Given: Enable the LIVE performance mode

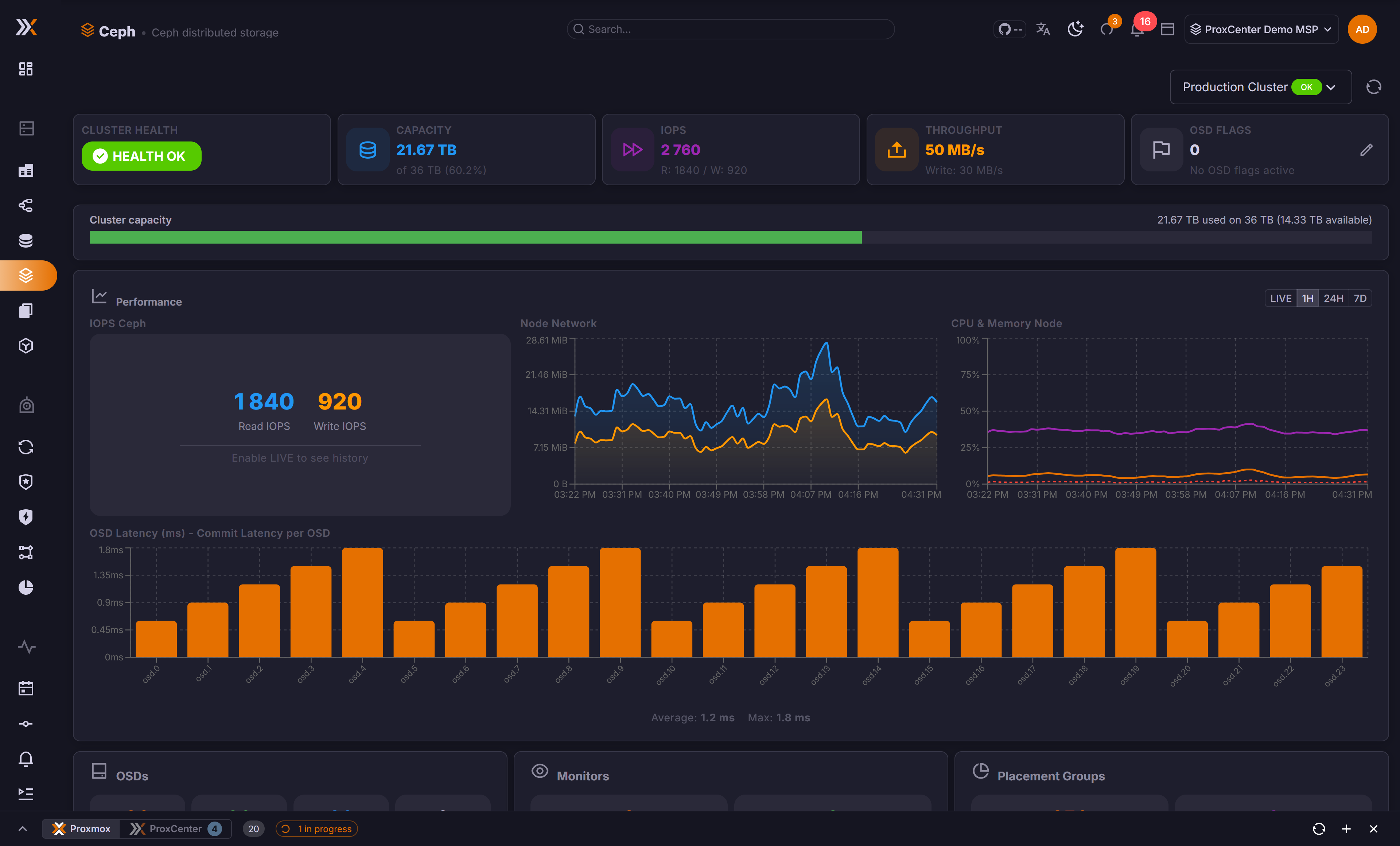Looking at the screenshot, I should (x=1281, y=298).
